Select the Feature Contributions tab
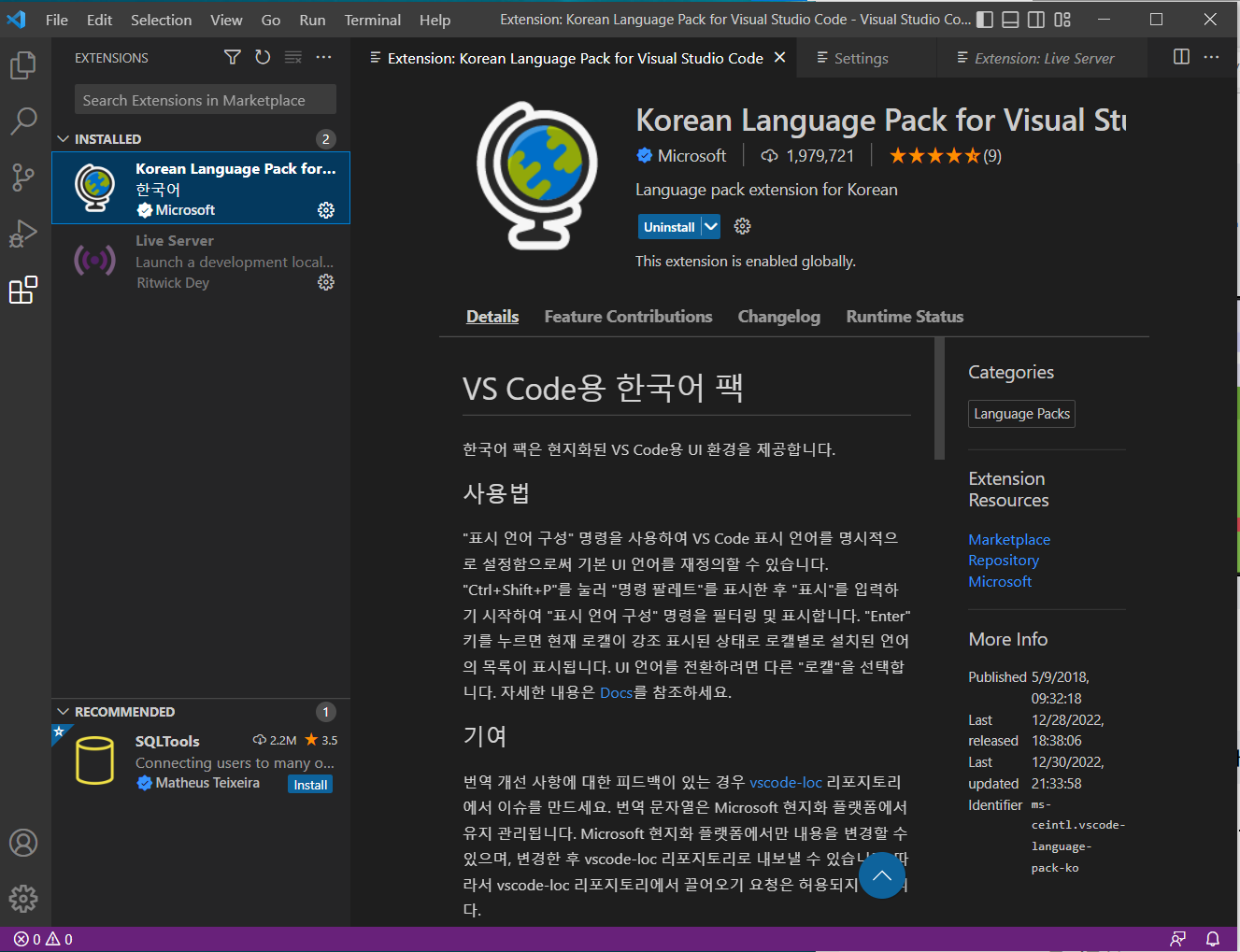Screen dimensions: 1240x952 628,317
